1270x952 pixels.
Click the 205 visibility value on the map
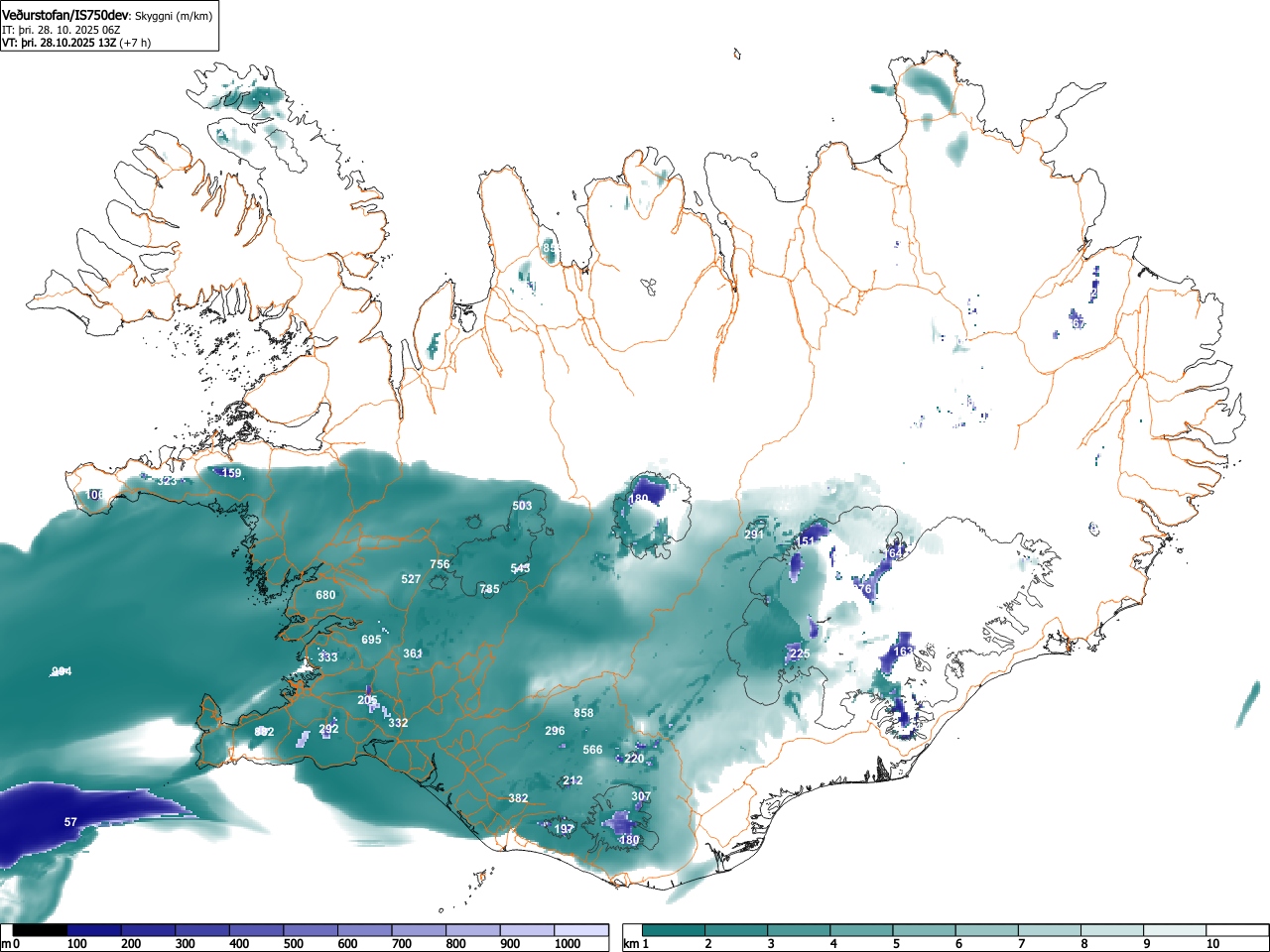click(367, 700)
